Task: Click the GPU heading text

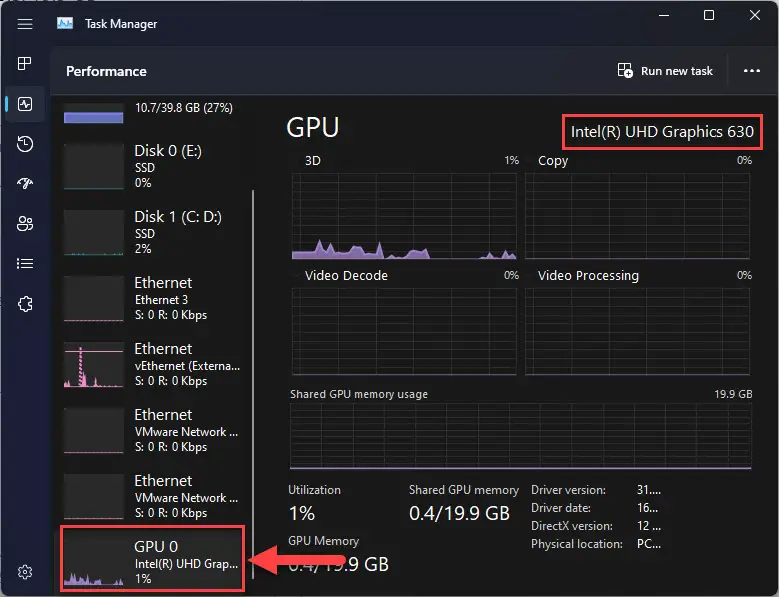Action: tap(312, 127)
